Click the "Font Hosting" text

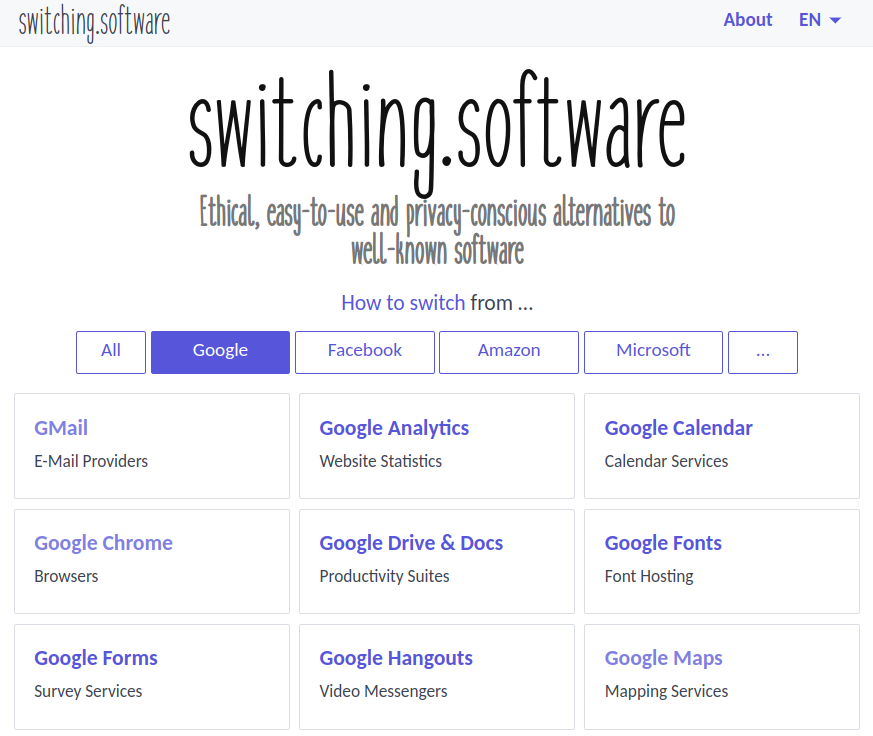pos(649,576)
